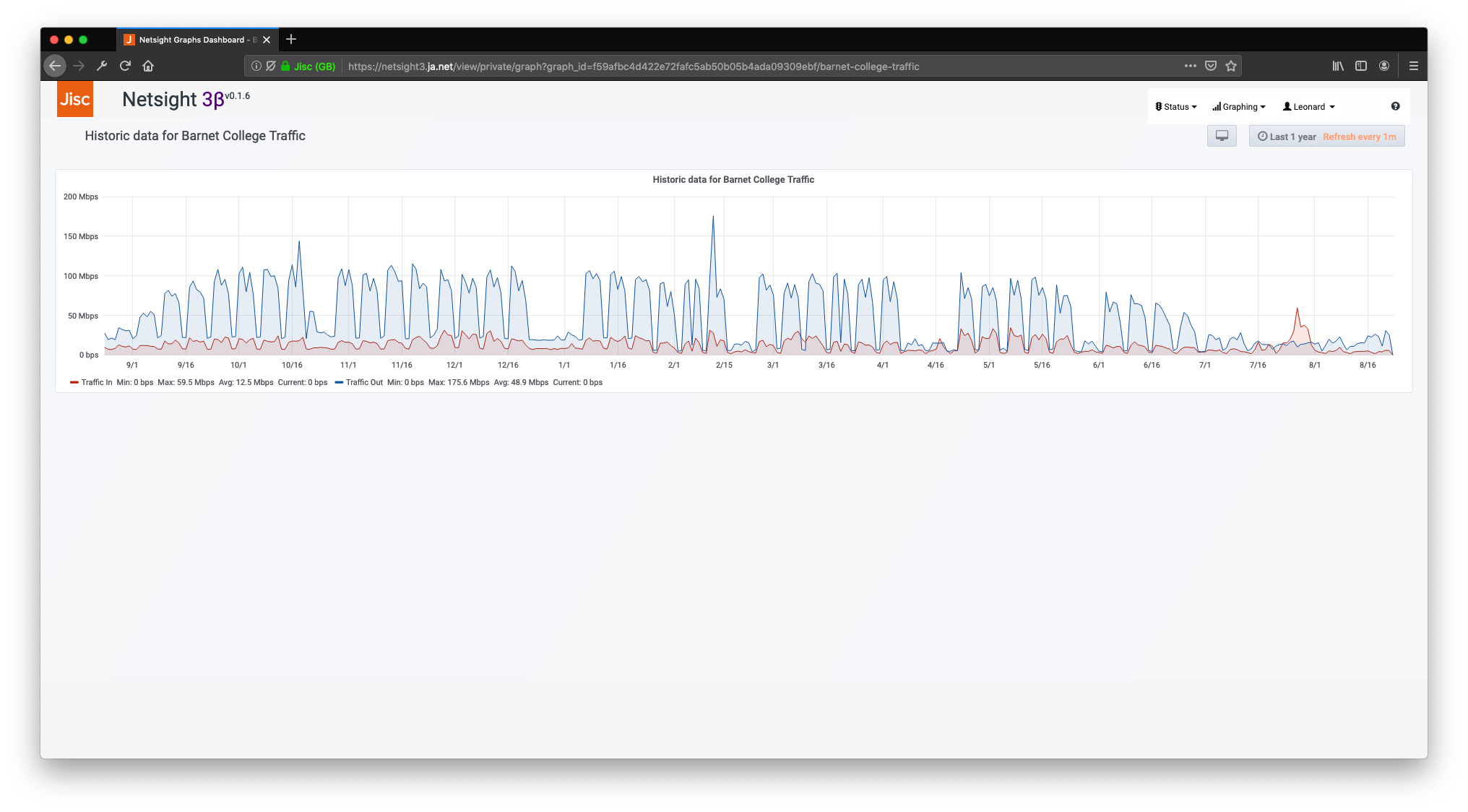Toggle the Traffic Out legend series
The image size is (1468, 812).
point(363,382)
